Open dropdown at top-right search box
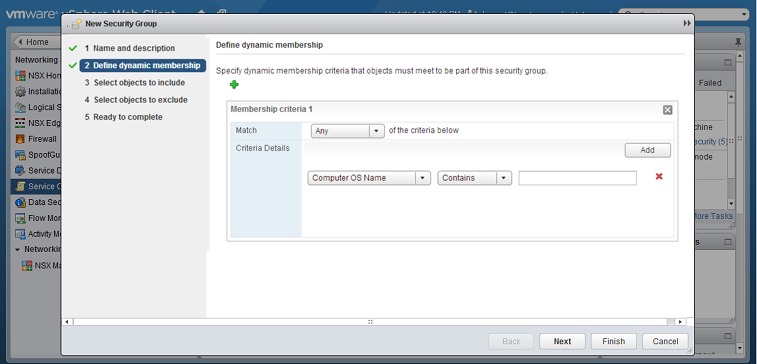 coord(744,14)
